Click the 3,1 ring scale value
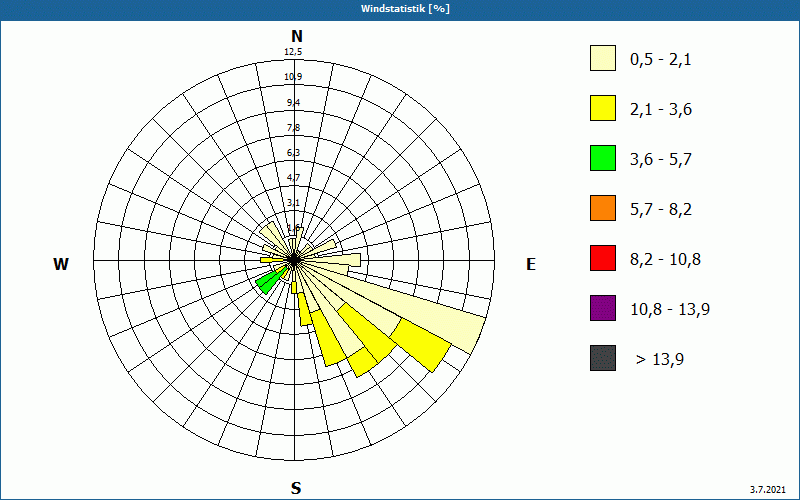Image resolution: width=800 pixels, height=500 pixels. pyautogui.click(x=293, y=203)
